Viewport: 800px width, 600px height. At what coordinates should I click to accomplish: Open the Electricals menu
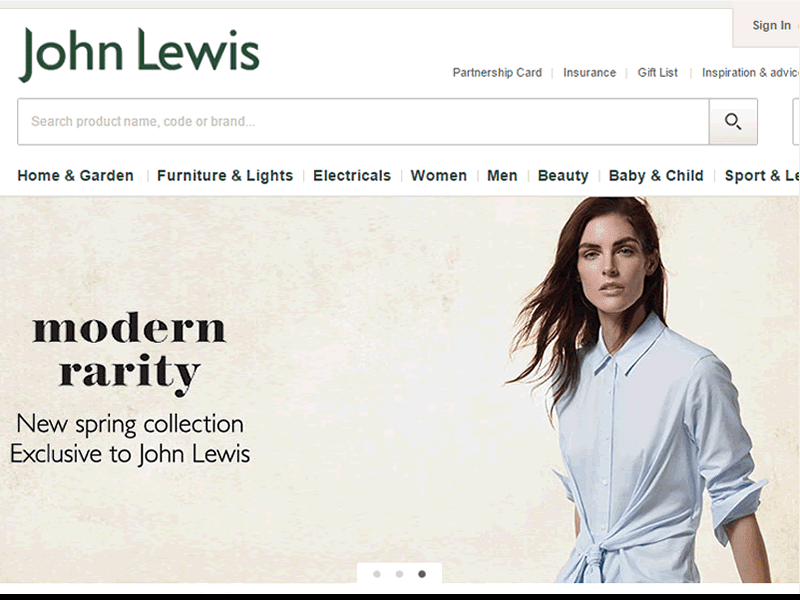pos(352,176)
